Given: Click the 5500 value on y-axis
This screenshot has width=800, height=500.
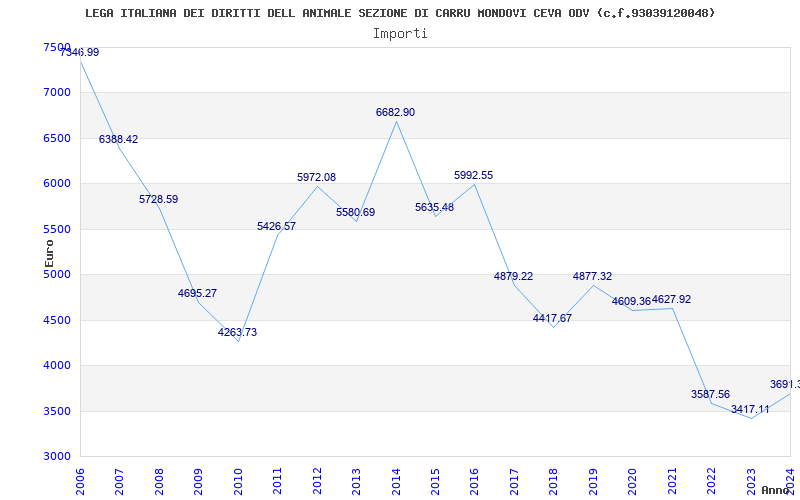Looking at the screenshot, I should pos(57,229).
